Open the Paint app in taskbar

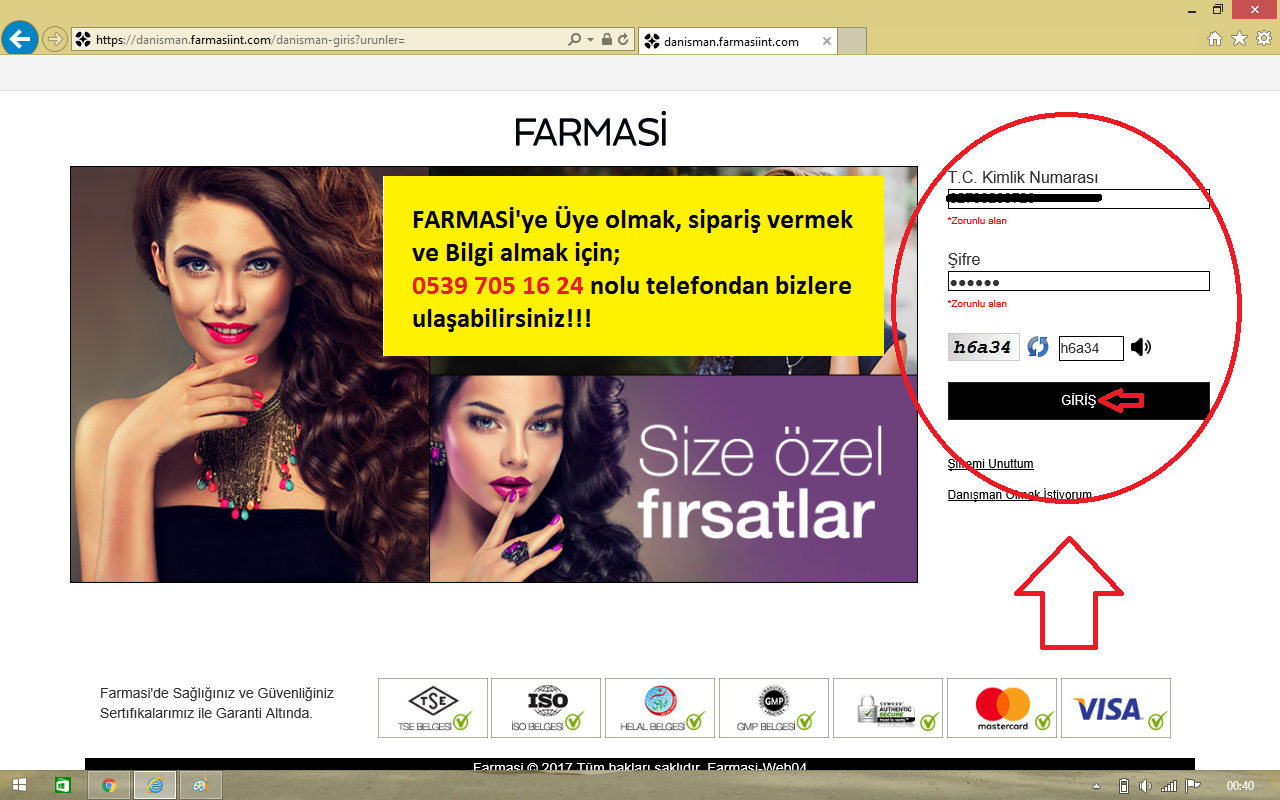point(201,786)
